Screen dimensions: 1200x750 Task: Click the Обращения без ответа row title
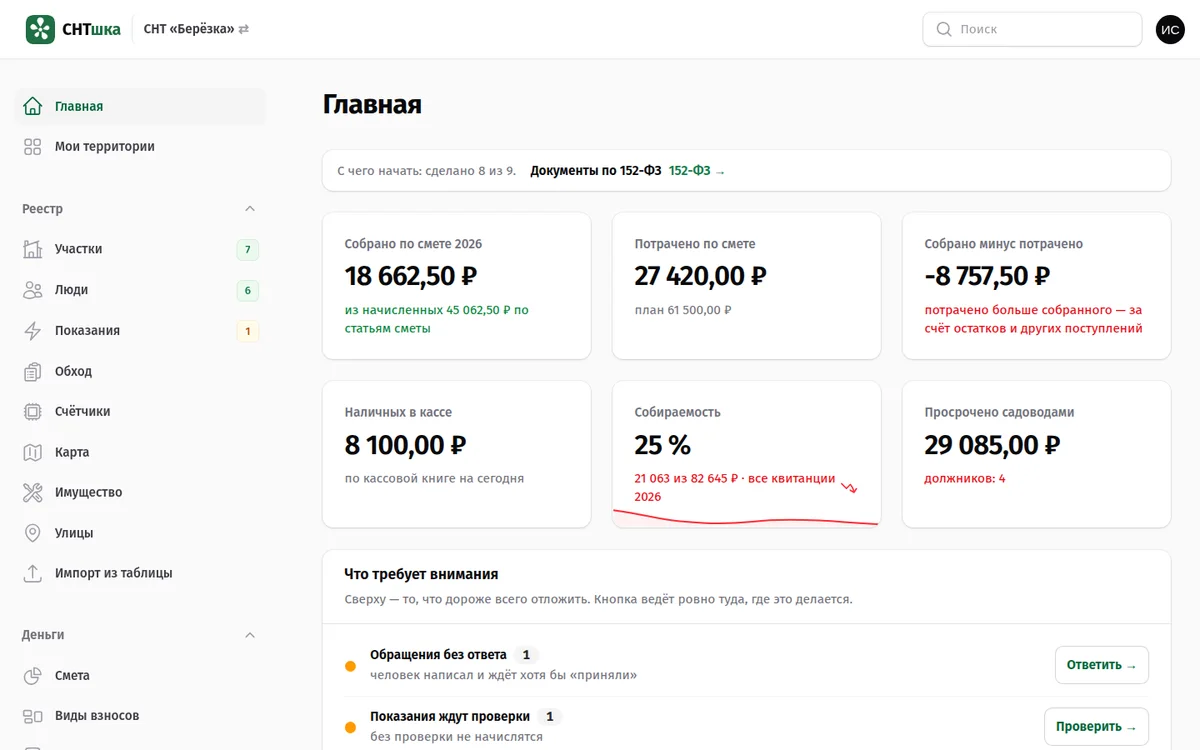pyautogui.click(x=438, y=655)
